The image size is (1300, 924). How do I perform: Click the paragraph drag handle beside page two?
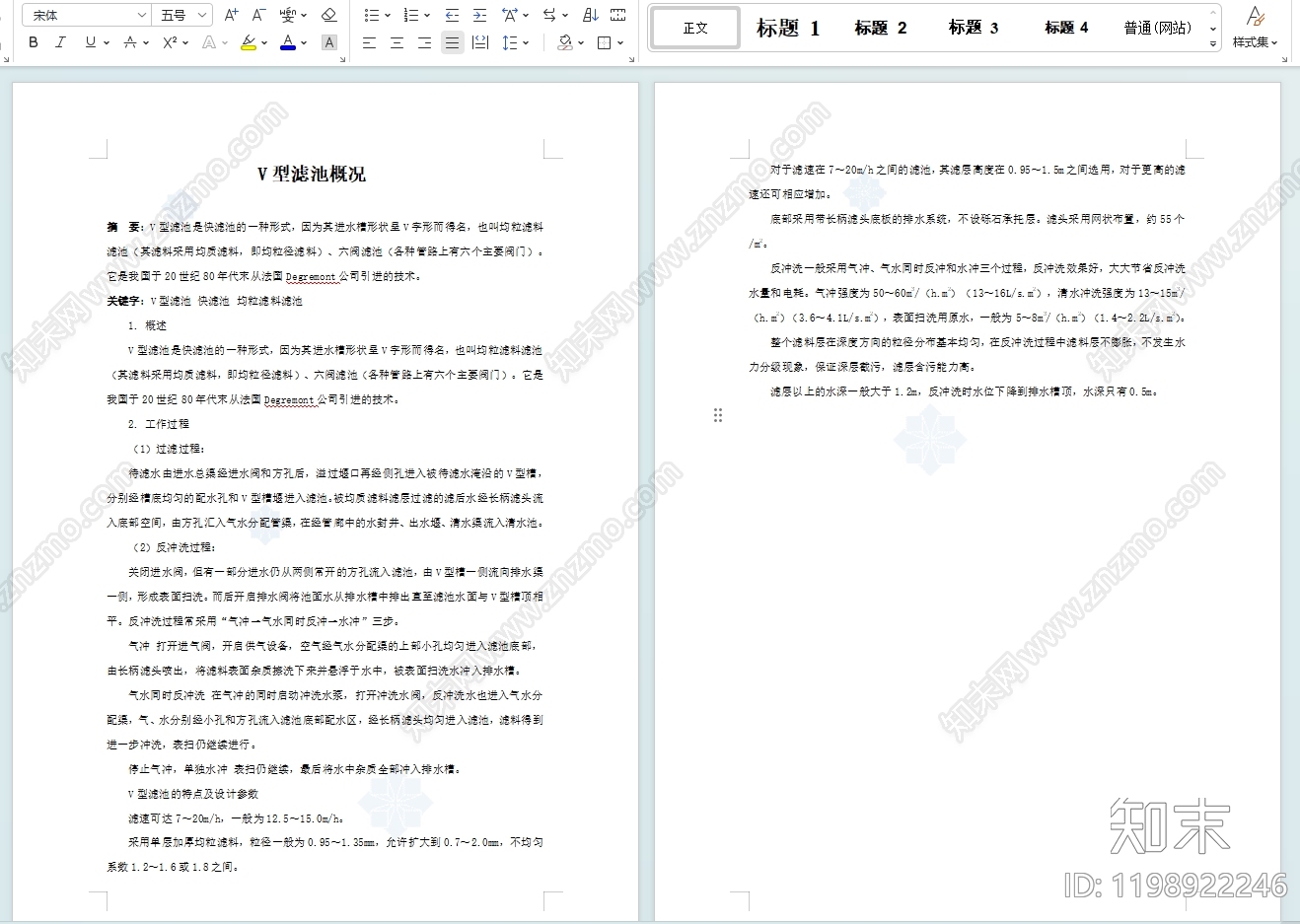(x=718, y=415)
